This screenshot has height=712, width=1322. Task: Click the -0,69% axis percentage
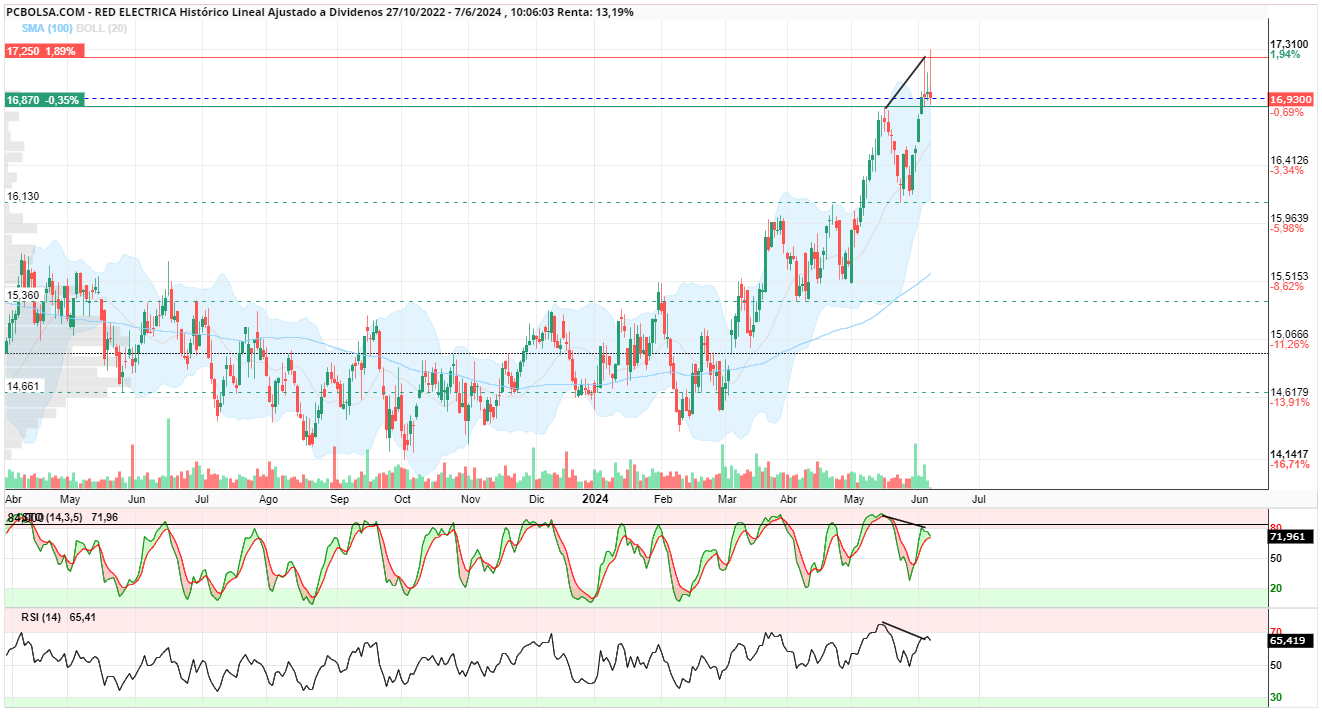pyautogui.click(x=1286, y=112)
